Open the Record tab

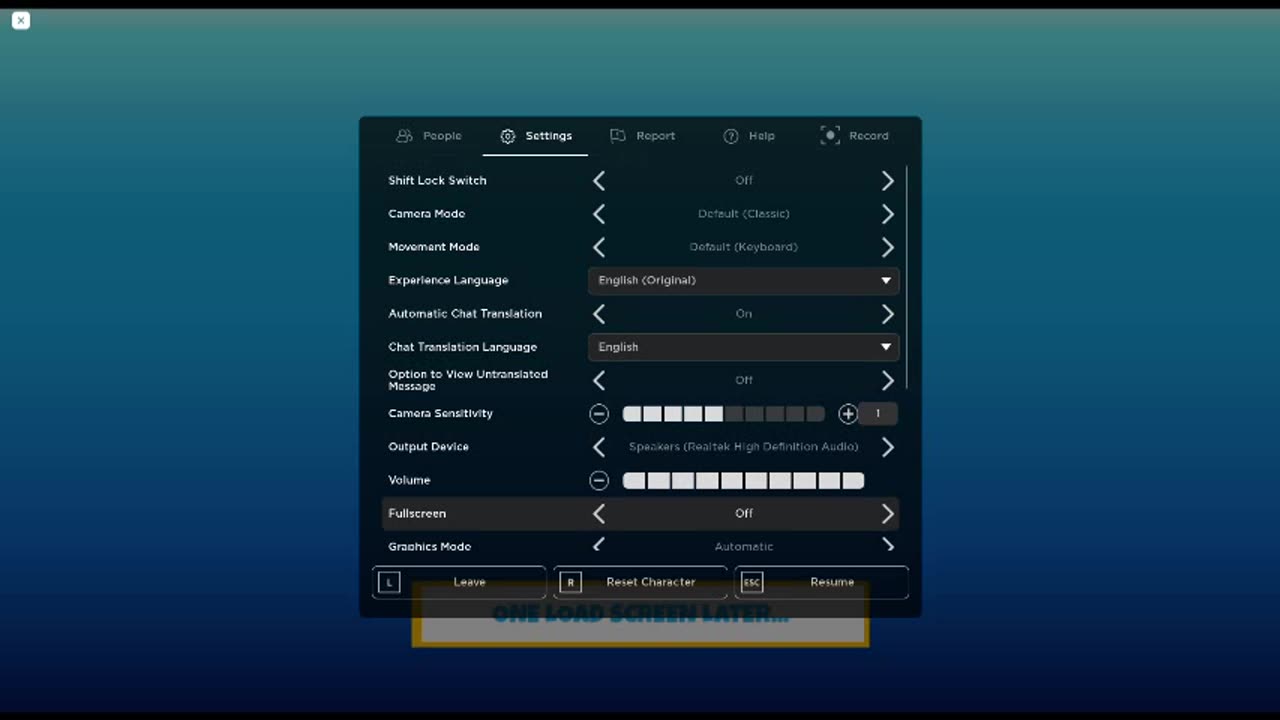click(854, 136)
